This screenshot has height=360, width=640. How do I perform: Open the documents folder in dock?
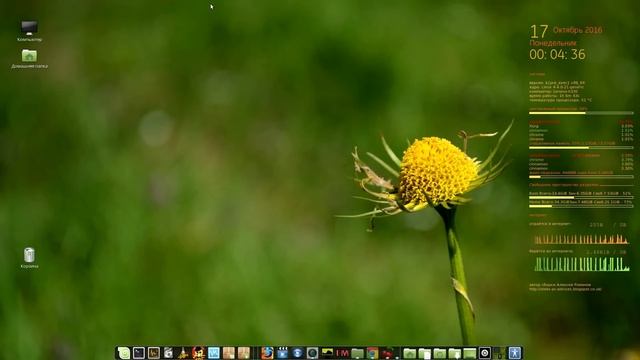[424, 353]
